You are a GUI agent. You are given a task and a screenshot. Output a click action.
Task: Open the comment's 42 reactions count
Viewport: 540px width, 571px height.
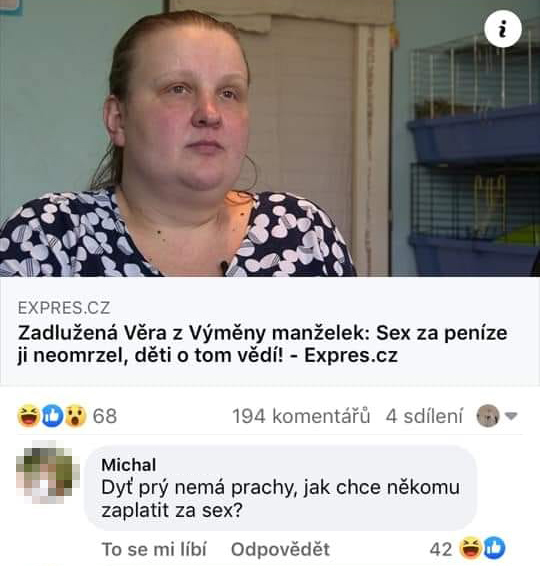pyautogui.click(x=441, y=549)
